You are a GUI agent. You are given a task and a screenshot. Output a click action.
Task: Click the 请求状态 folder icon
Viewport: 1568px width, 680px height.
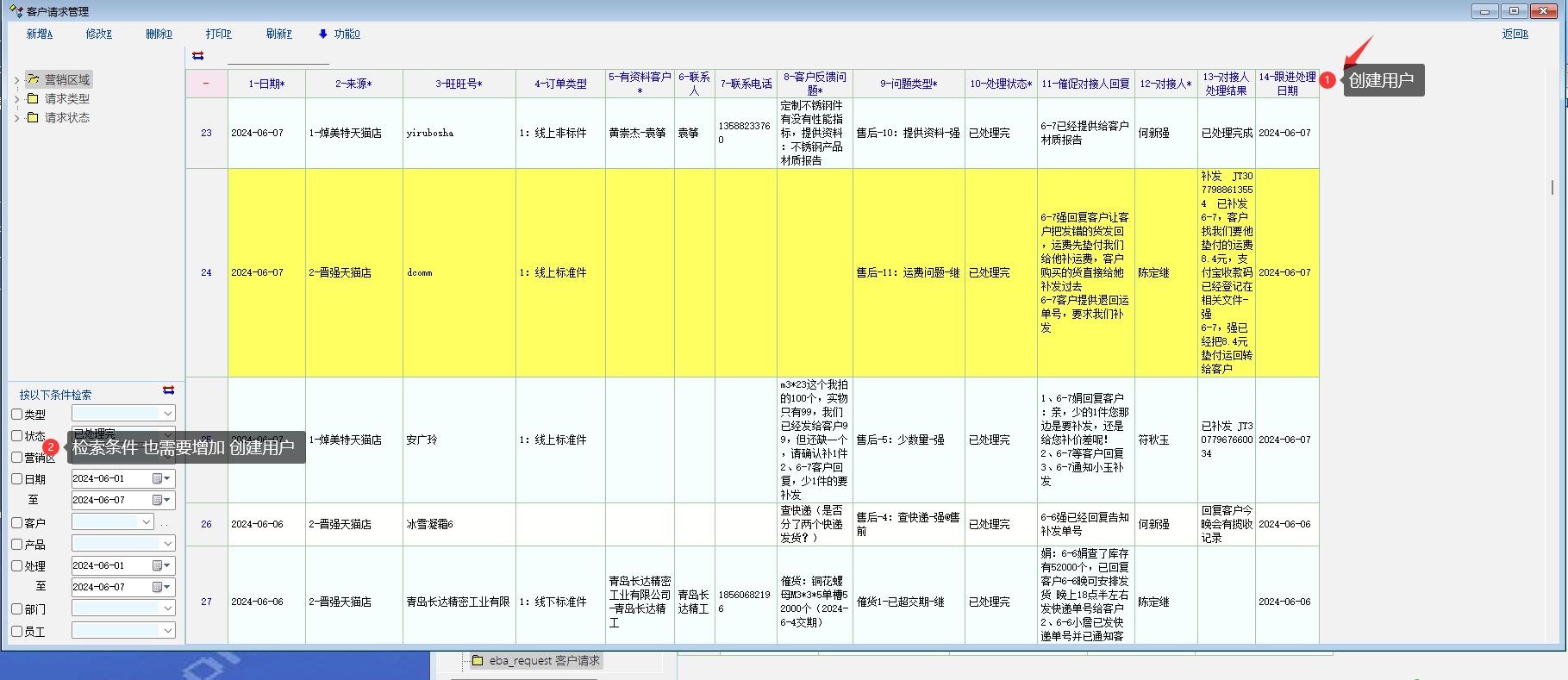(x=33, y=117)
